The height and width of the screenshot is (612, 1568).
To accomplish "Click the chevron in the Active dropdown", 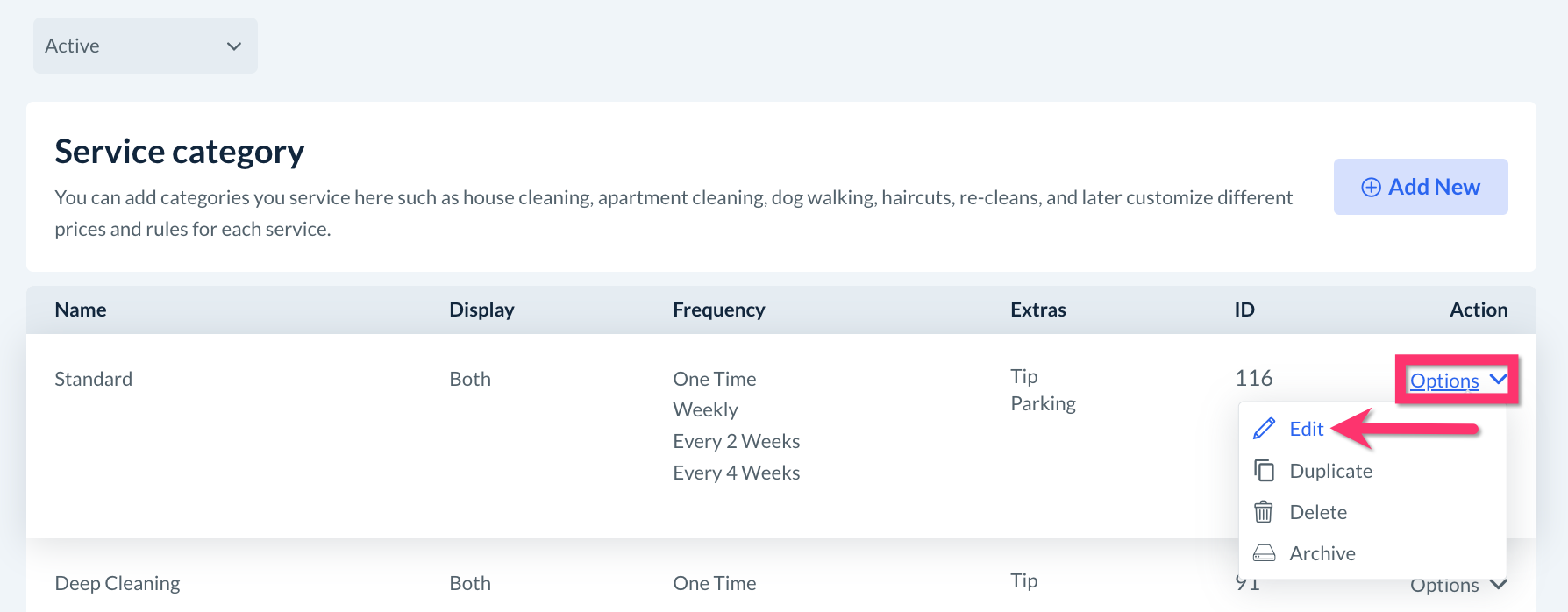I will [x=234, y=46].
